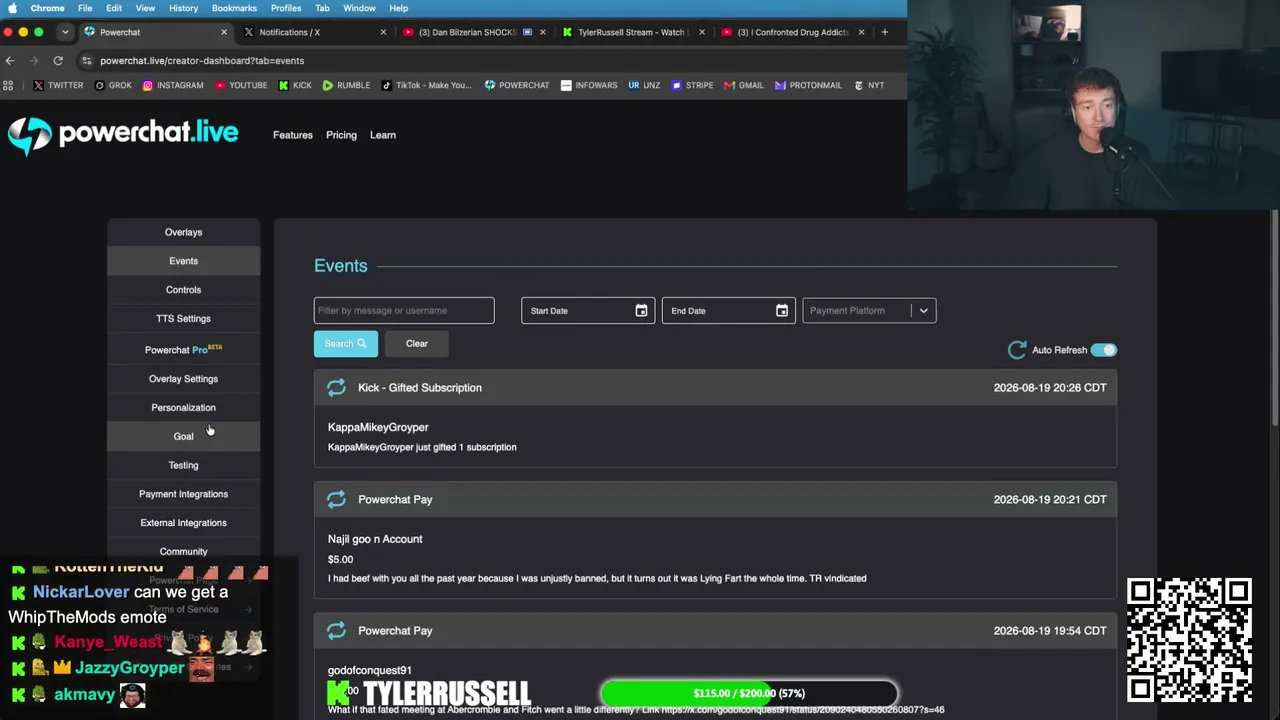Open the POWERCHAT bookmark
Viewport: 1280px width, 720px height.
tap(517, 85)
